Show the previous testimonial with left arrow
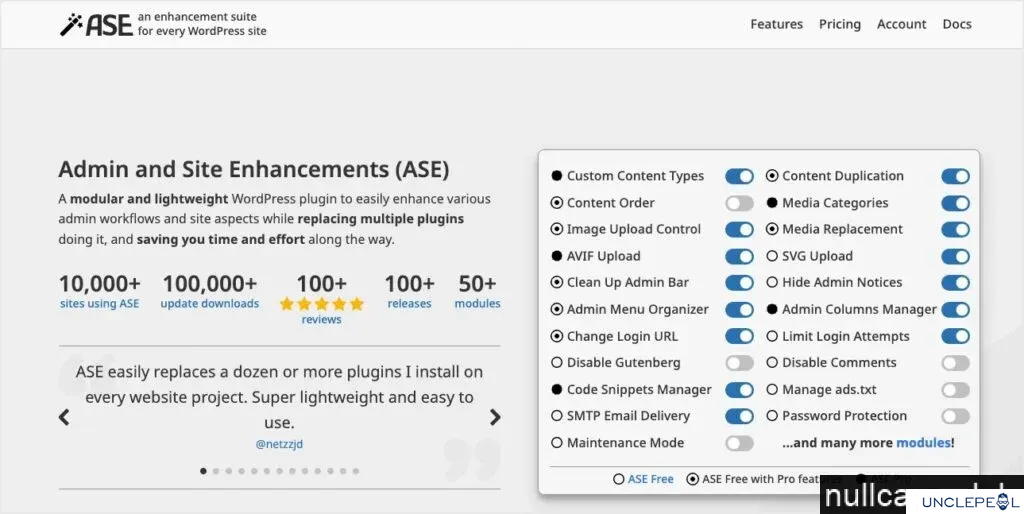Image resolution: width=1024 pixels, height=514 pixels. pos(64,417)
